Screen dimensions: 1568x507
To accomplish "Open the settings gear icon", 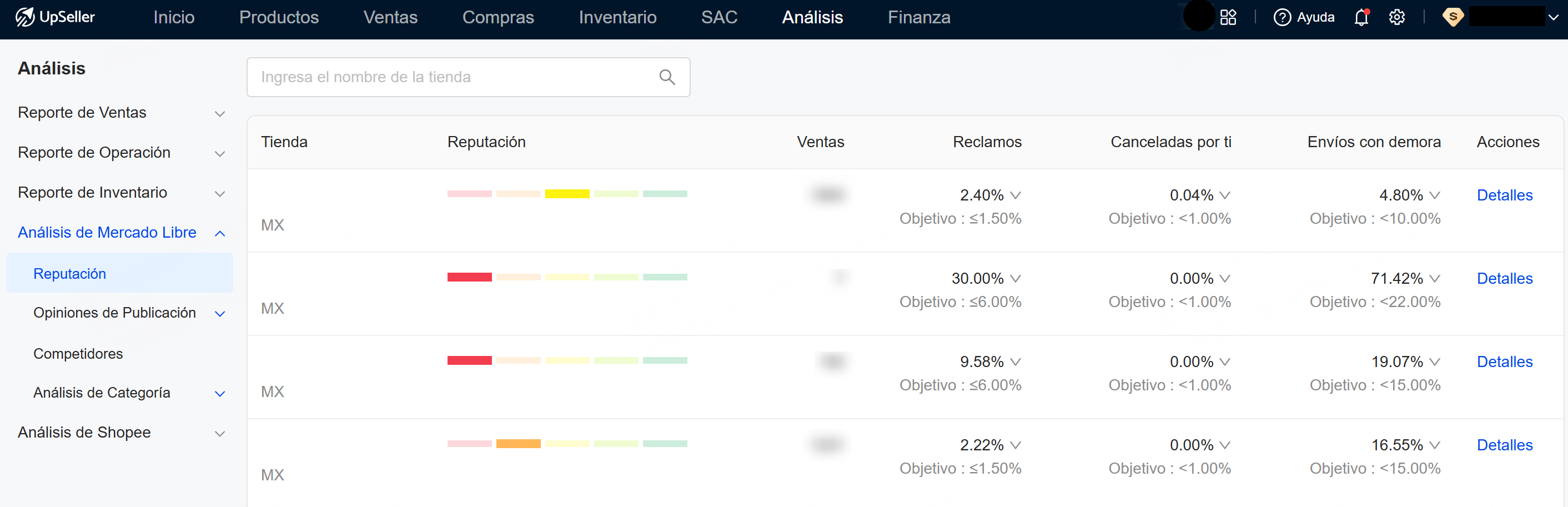I will coord(1396,17).
